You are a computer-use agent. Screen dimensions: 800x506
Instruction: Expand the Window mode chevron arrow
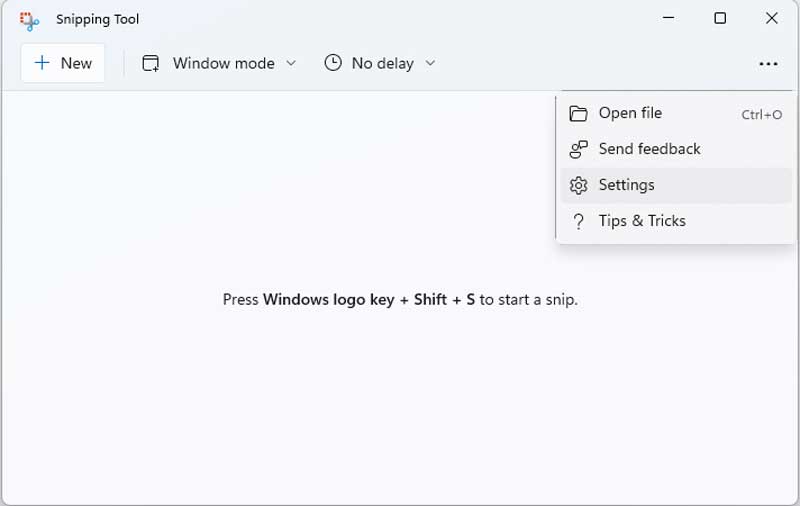pos(291,63)
